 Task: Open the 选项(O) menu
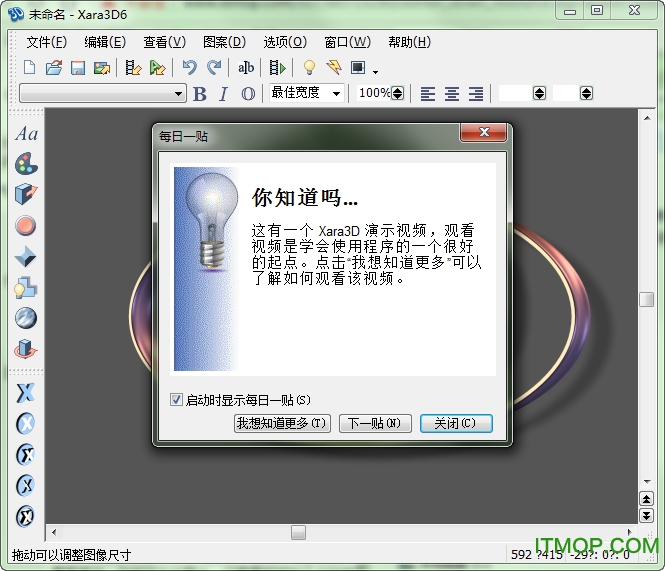[x=285, y=42]
